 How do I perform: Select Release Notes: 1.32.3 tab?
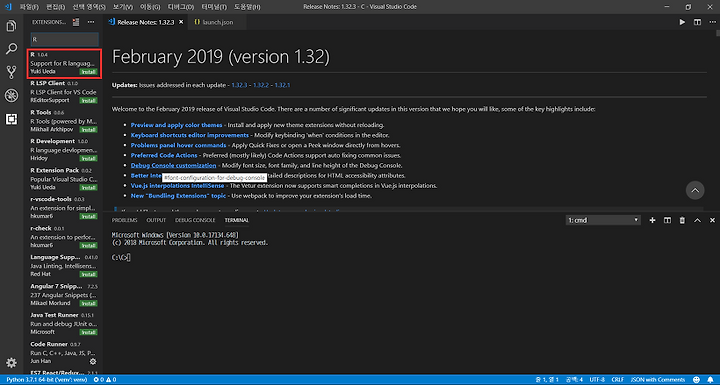pos(146,22)
